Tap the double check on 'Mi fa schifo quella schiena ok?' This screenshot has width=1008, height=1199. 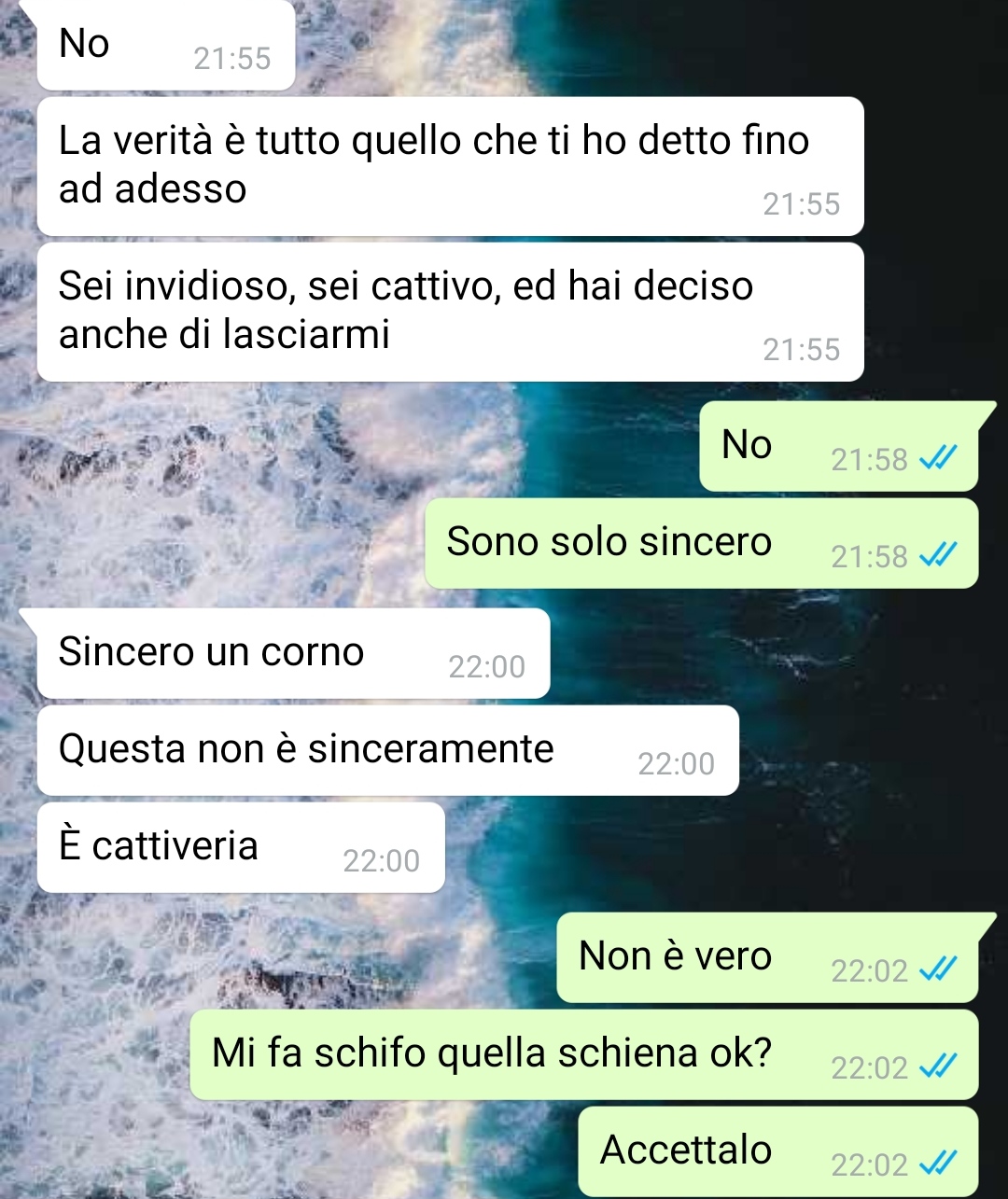point(937,1066)
